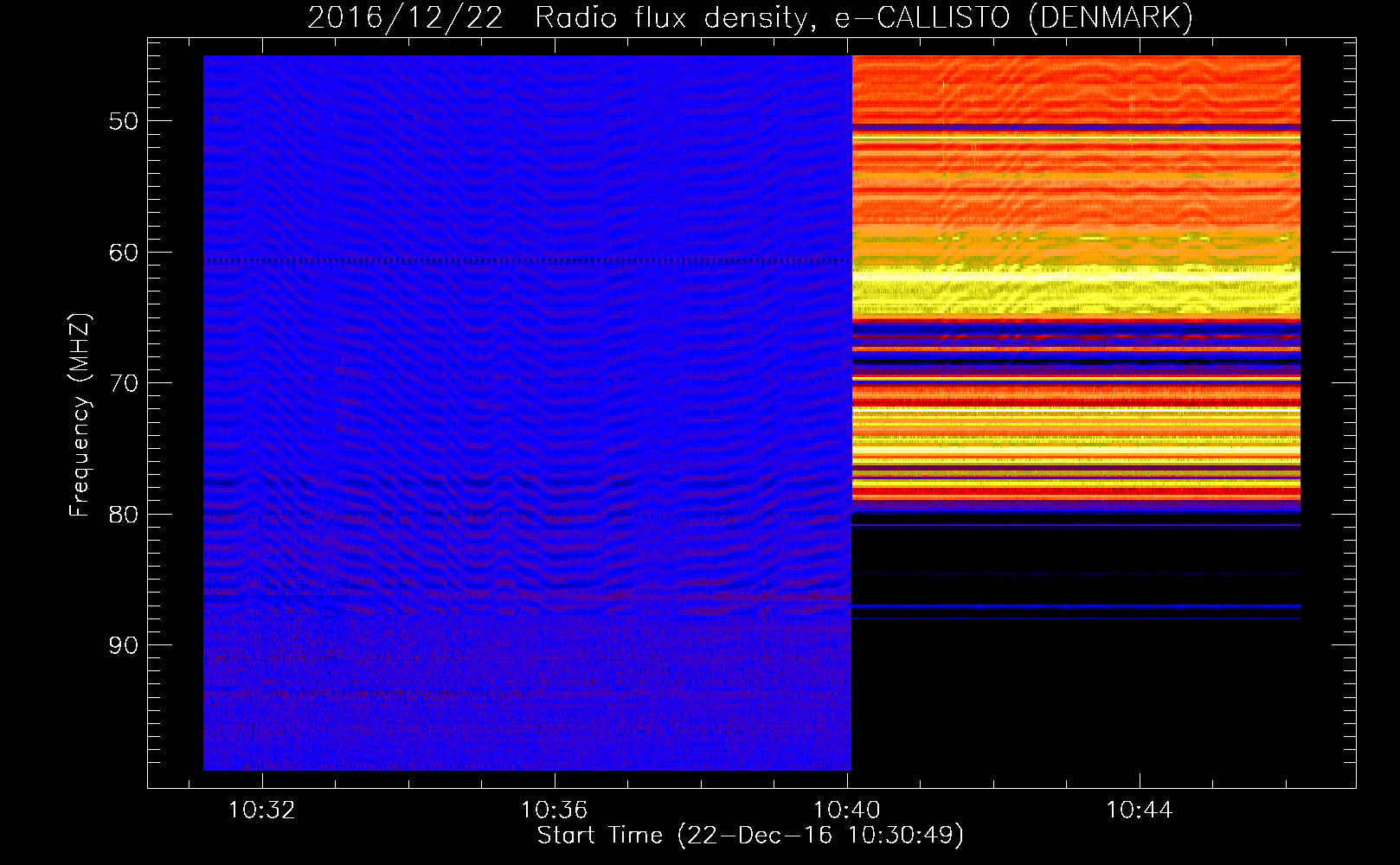Click the '10:40' time tick label
This screenshot has height=865, width=1400.
[x=846, y=810]
